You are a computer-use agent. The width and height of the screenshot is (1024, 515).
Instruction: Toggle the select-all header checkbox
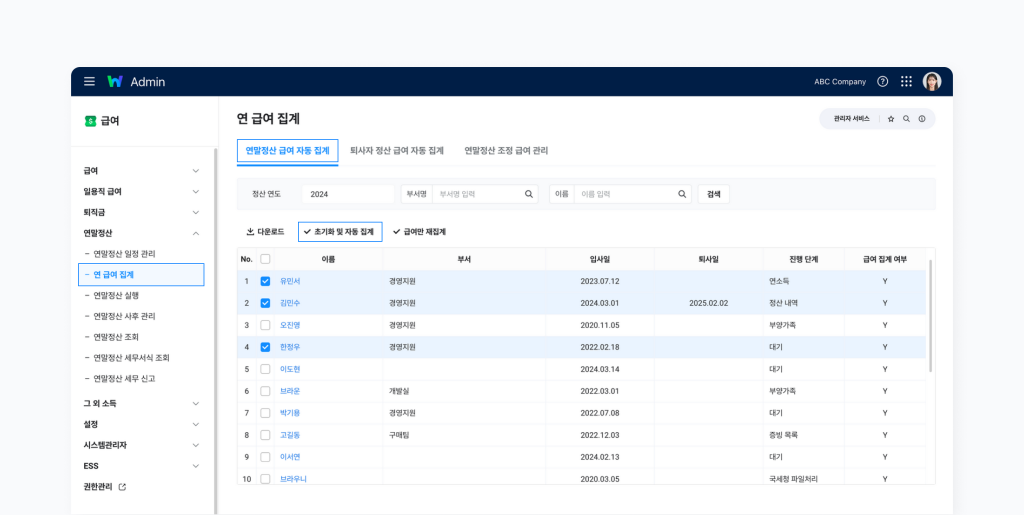coord(265,259)
